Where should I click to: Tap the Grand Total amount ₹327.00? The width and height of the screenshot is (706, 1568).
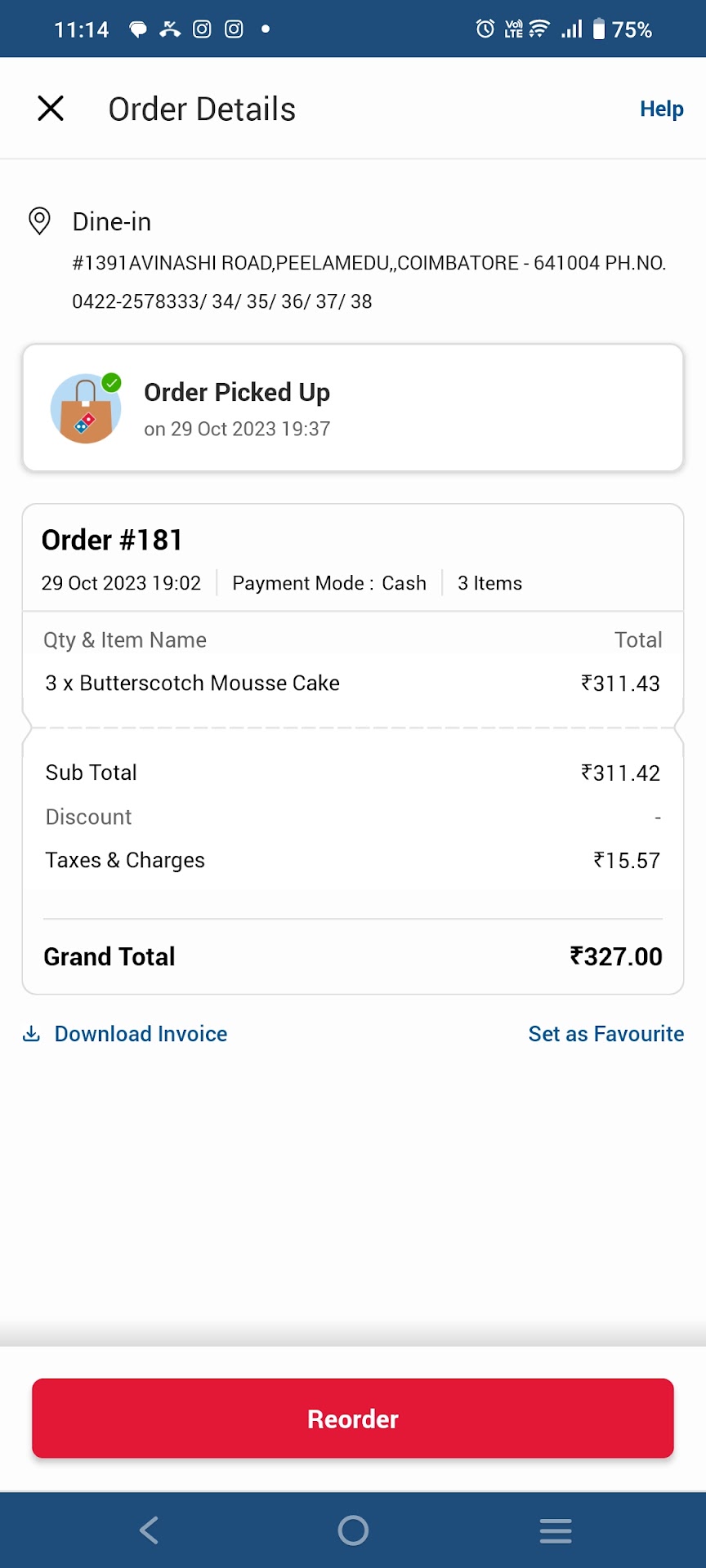615,956
